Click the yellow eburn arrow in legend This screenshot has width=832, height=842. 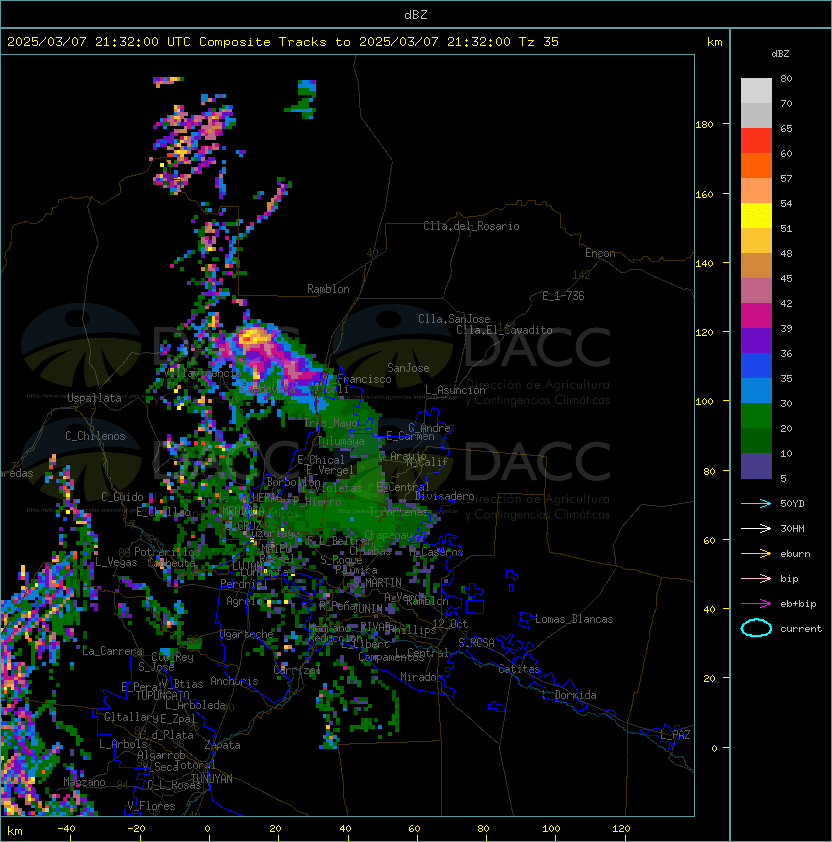(x=756, y=554)
